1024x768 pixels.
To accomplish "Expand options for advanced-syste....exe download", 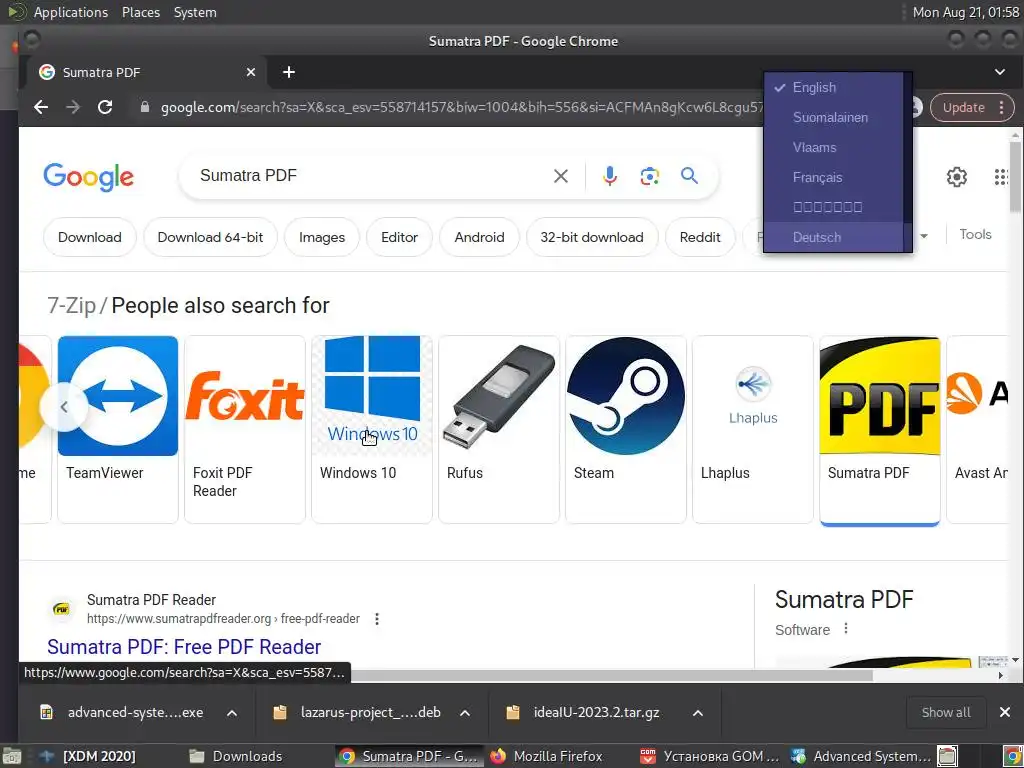I will pyautogui.click(x=232, y=712).
